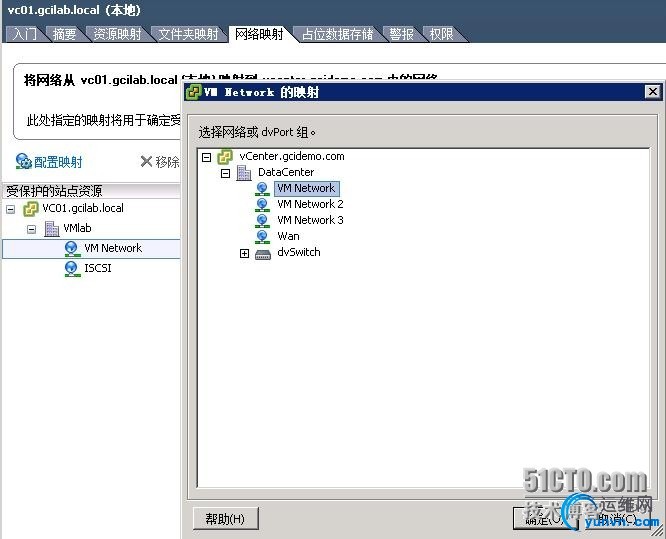Screen dimensions: 666x539
Task: Click the ISCSI network icon
Action: (72, 269)
